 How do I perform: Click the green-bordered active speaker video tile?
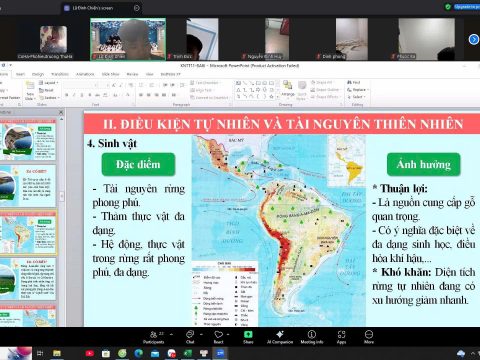coord(128,39)
